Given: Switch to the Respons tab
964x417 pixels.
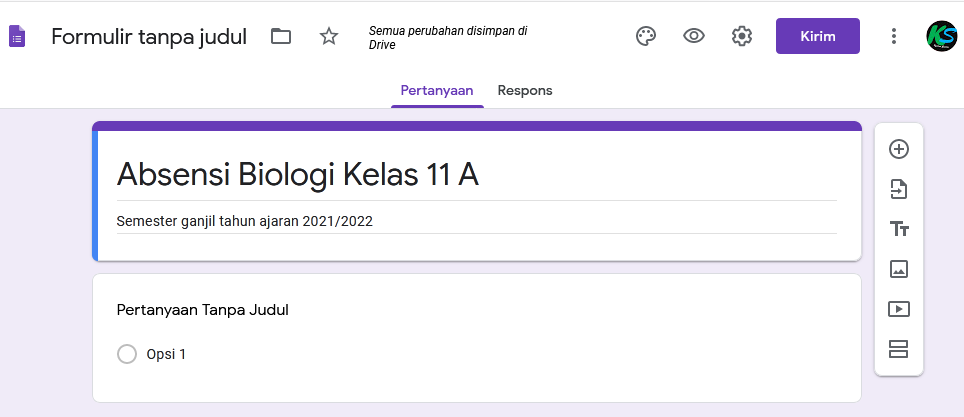Looking at the screenshot, I should pyautogui.click(x=525, y=90).
